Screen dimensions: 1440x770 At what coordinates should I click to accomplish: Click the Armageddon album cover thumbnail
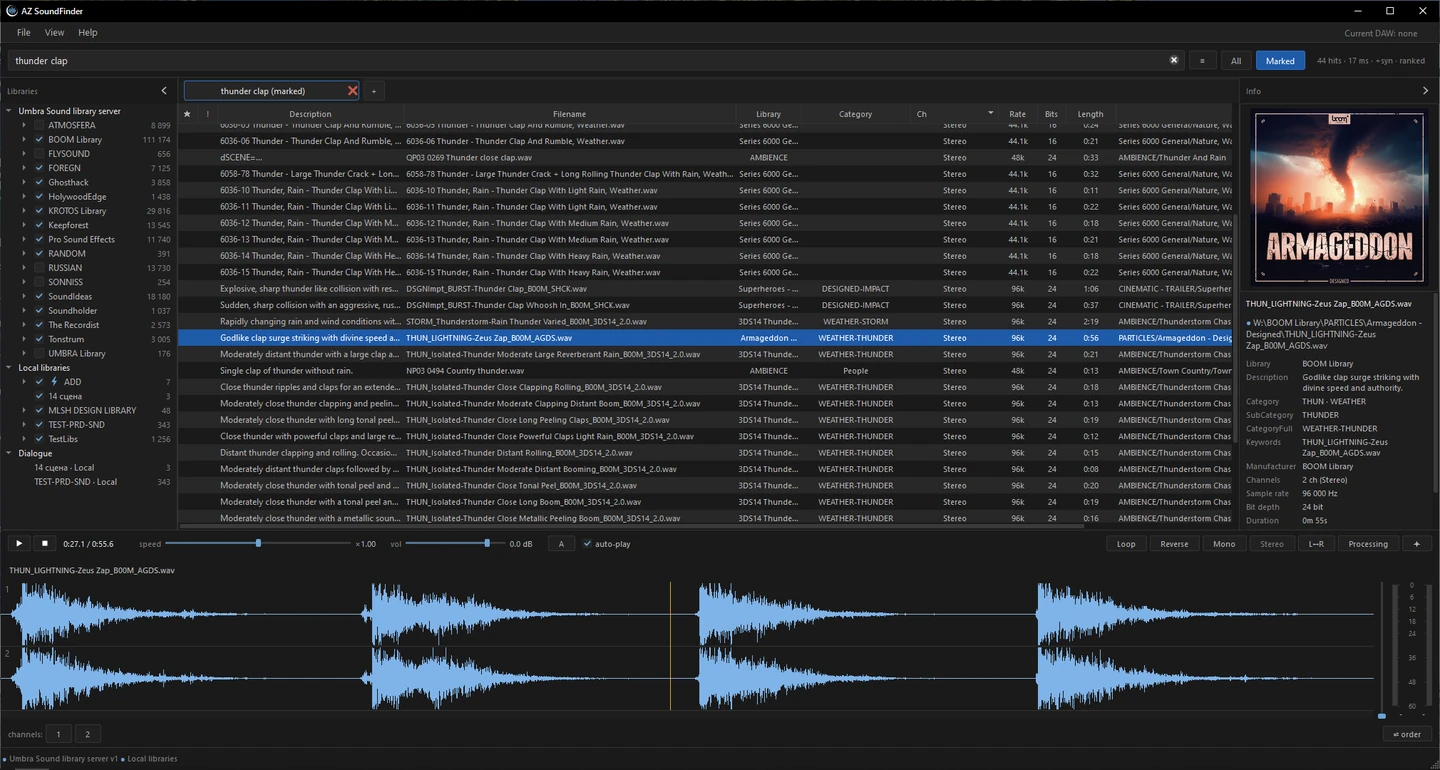[1338, 197]
